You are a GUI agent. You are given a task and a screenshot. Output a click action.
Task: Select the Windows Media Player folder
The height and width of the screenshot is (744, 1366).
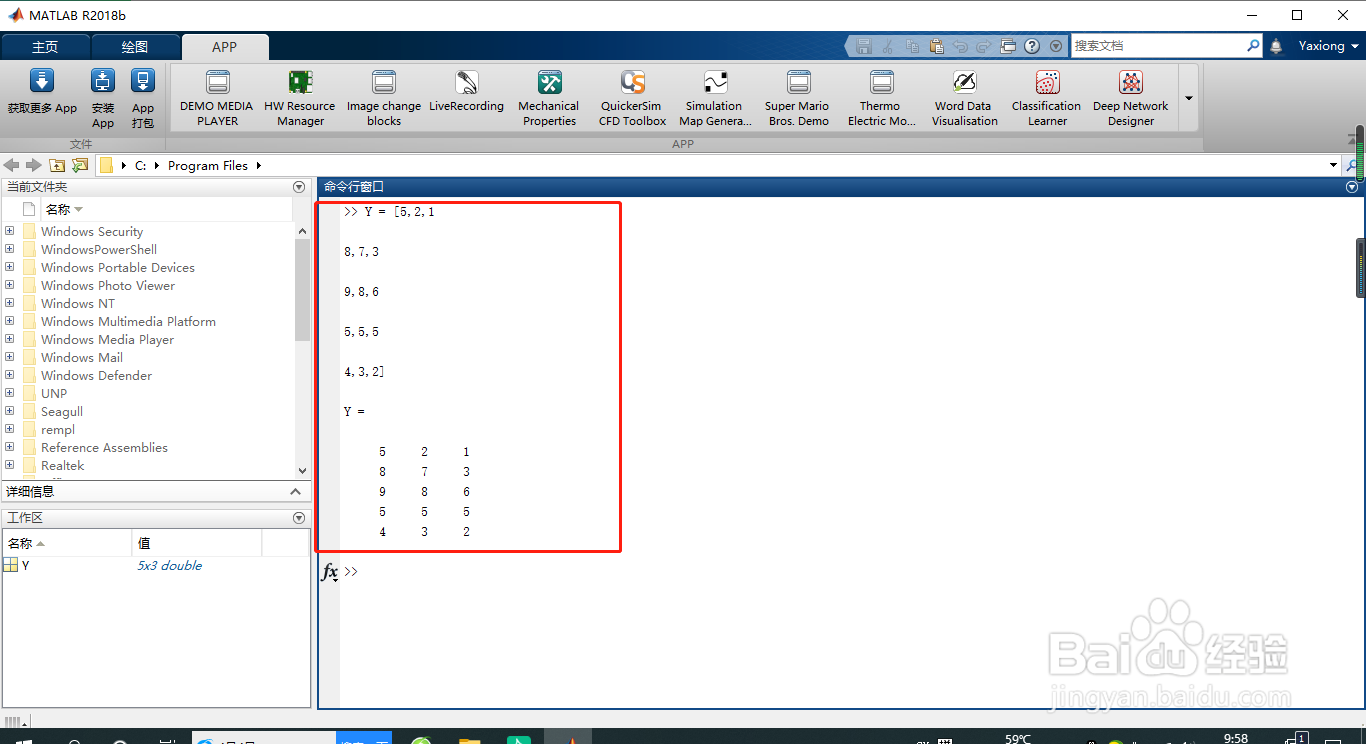point(107,339)
